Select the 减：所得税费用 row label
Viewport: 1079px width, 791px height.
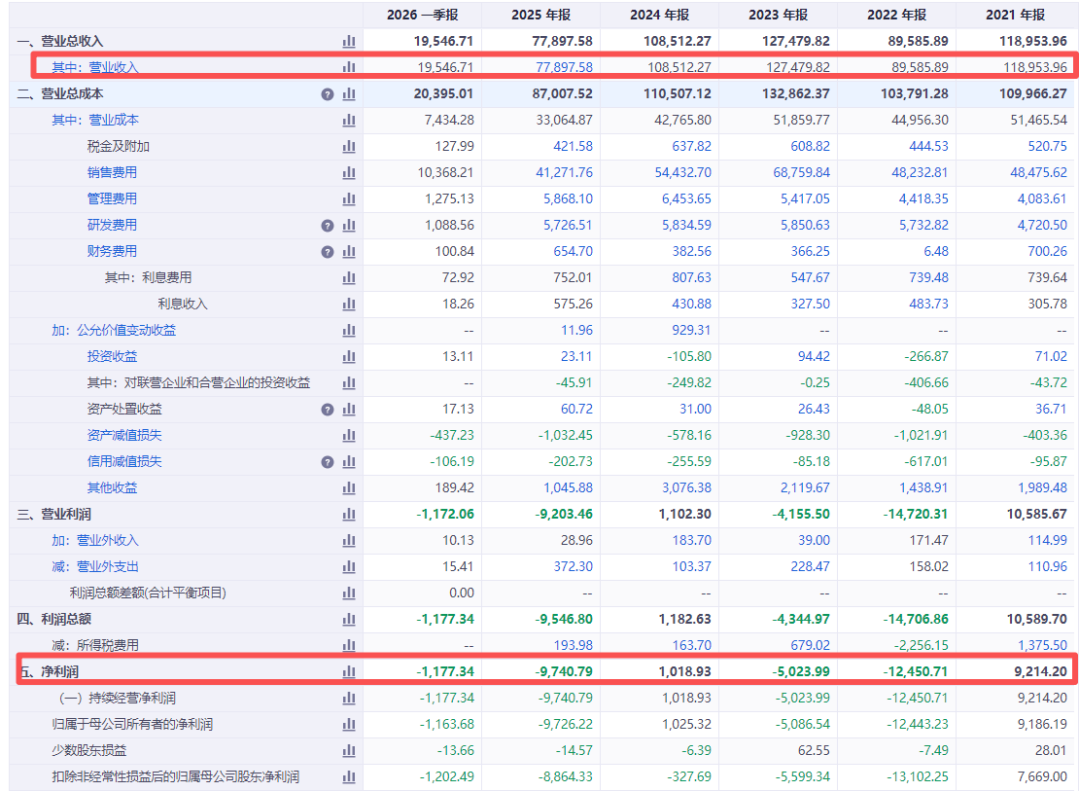click(x=95, y=646)
